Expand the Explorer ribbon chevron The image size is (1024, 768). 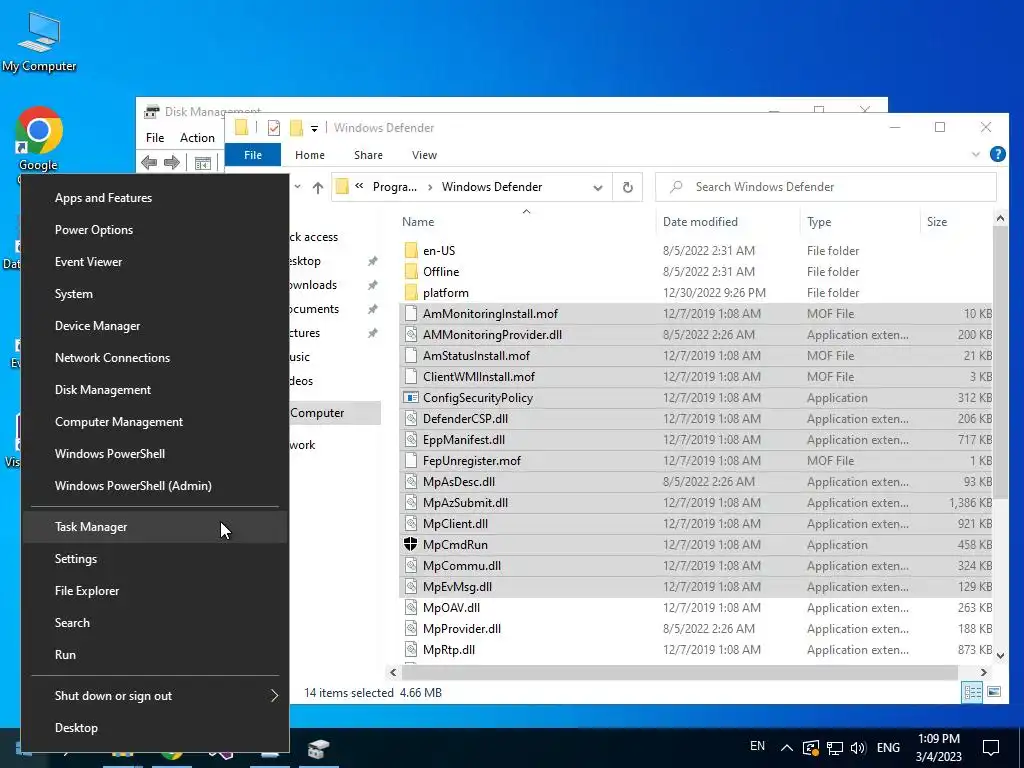(976, 155)
